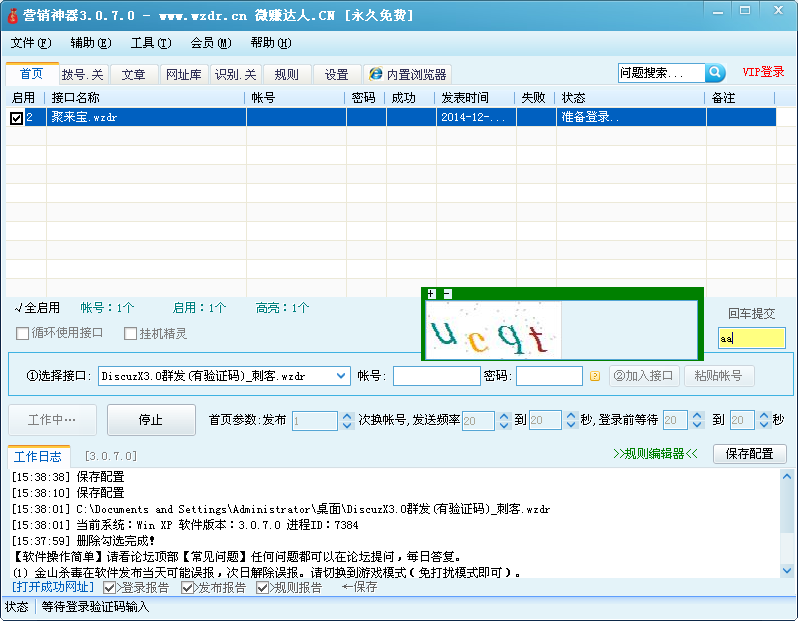Switch to the 规则 tab
This screenshot has height=621, width=798.
click(287, 75)
